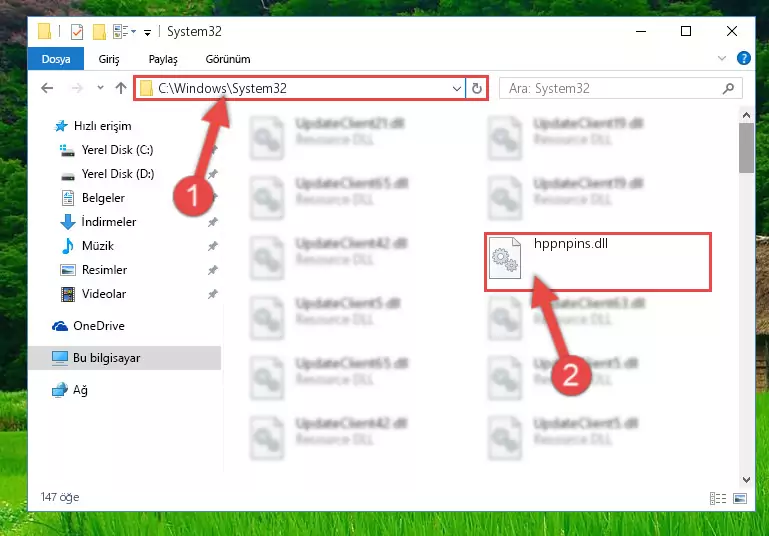Click the magnifier search icon
Image resolution: width=769 pixels, height=536 pixels.
(x=728, y=89)
